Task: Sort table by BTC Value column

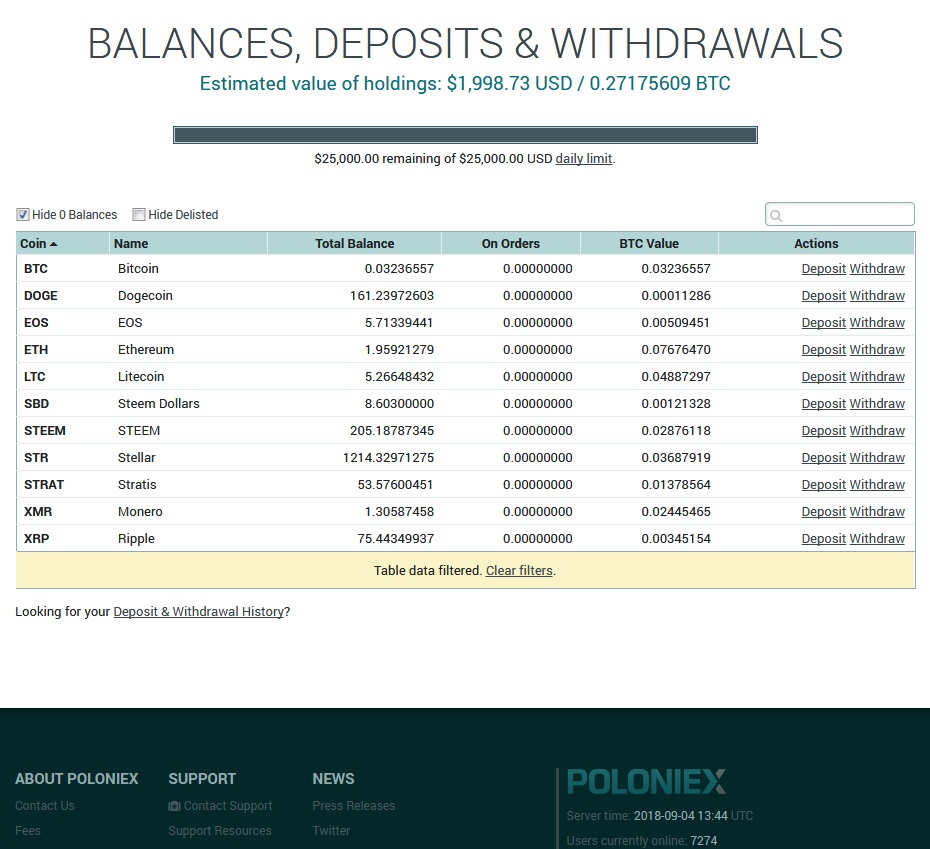Action: click(x=649, y=243)
